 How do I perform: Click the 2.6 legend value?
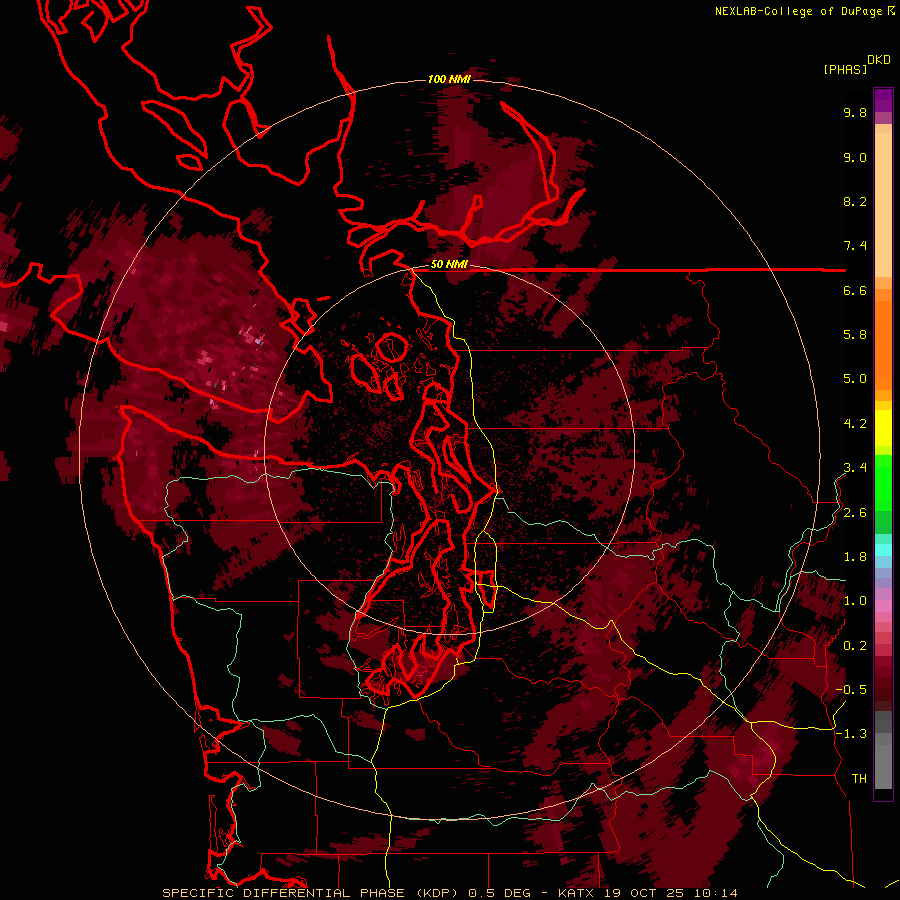(855, 513)
